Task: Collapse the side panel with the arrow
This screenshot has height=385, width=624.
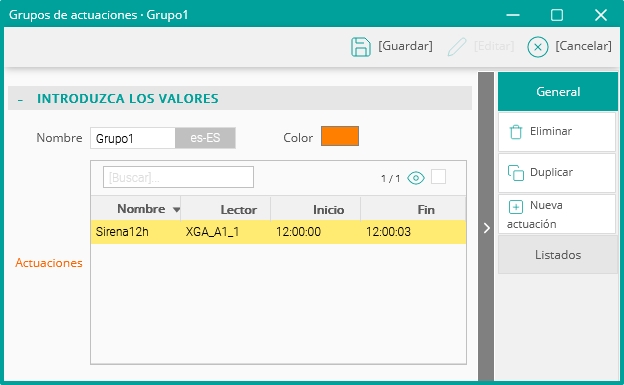Action: point(486,228)
